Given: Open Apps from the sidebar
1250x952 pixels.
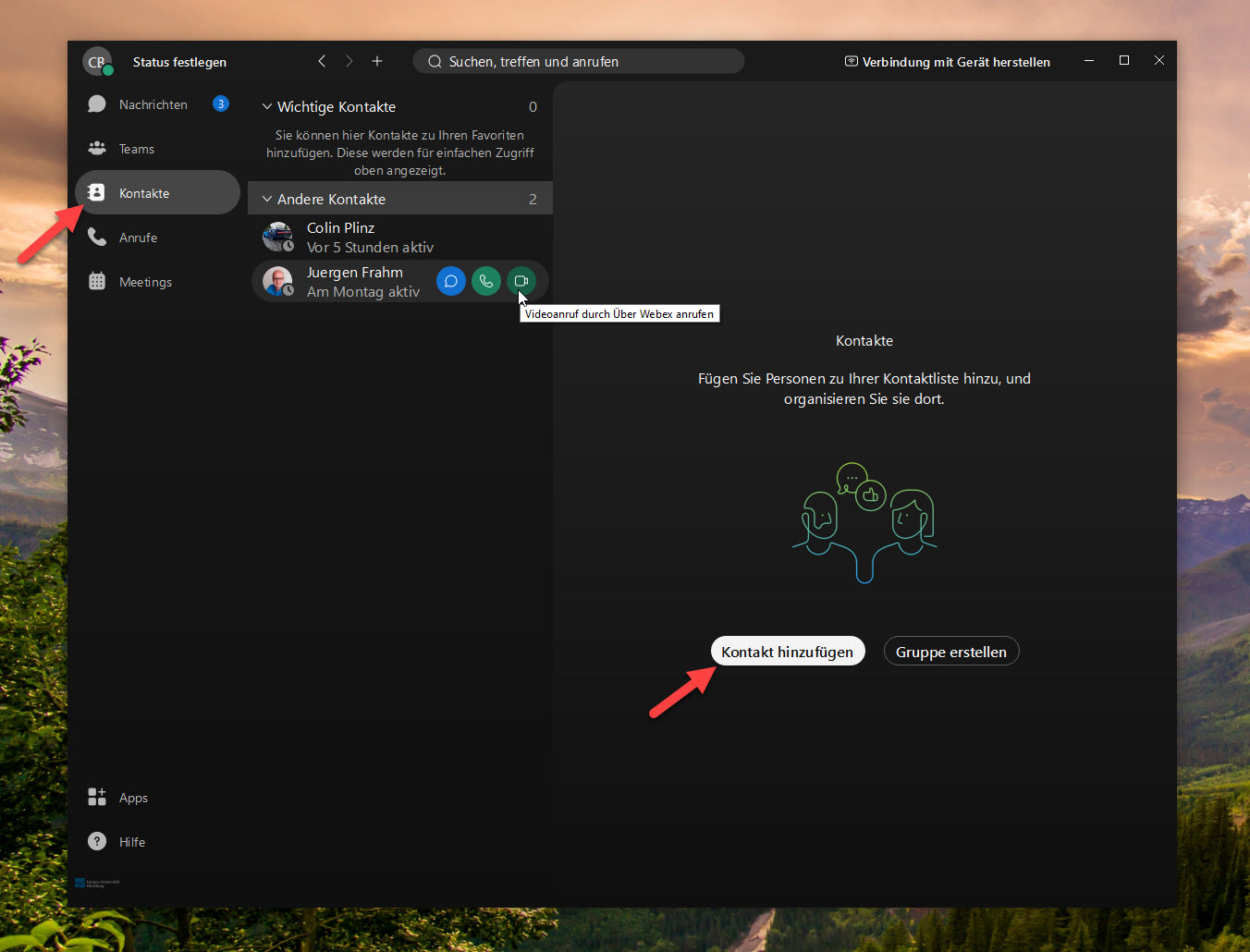Looking at the screenshot, I should click(132, 798).
